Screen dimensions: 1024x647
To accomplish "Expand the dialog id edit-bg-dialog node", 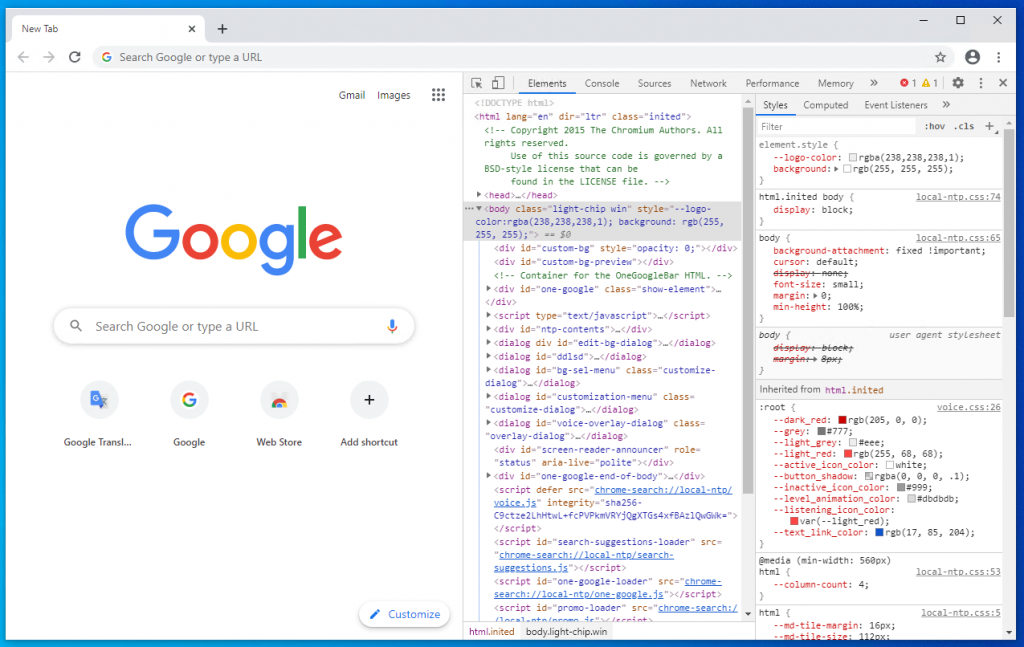I will click(488, 343).
